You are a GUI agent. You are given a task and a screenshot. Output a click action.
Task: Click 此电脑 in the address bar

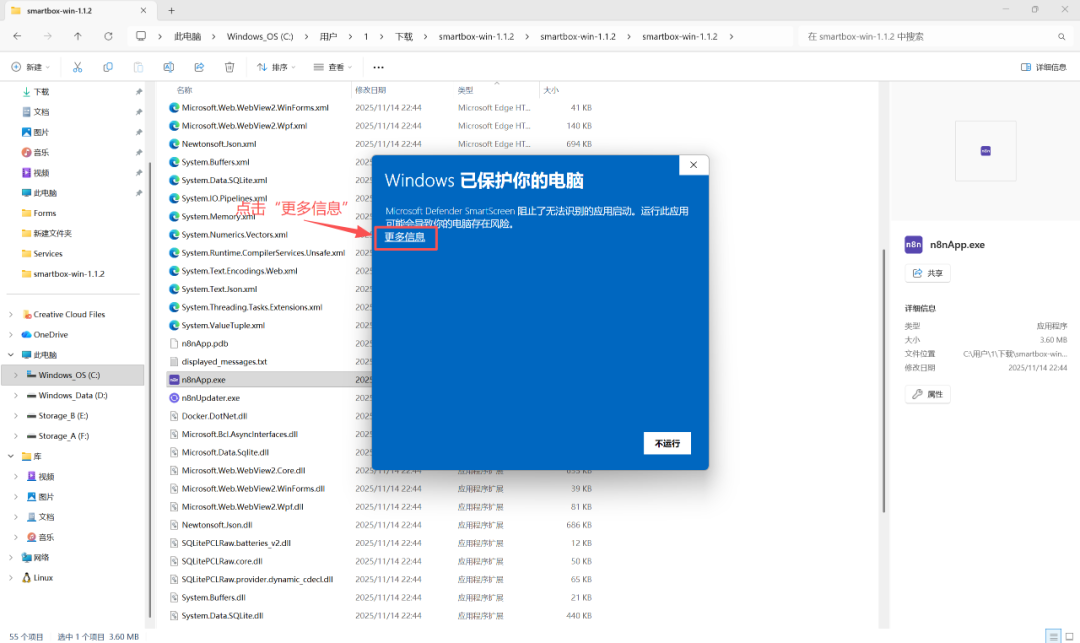click(x=187, y=36)
